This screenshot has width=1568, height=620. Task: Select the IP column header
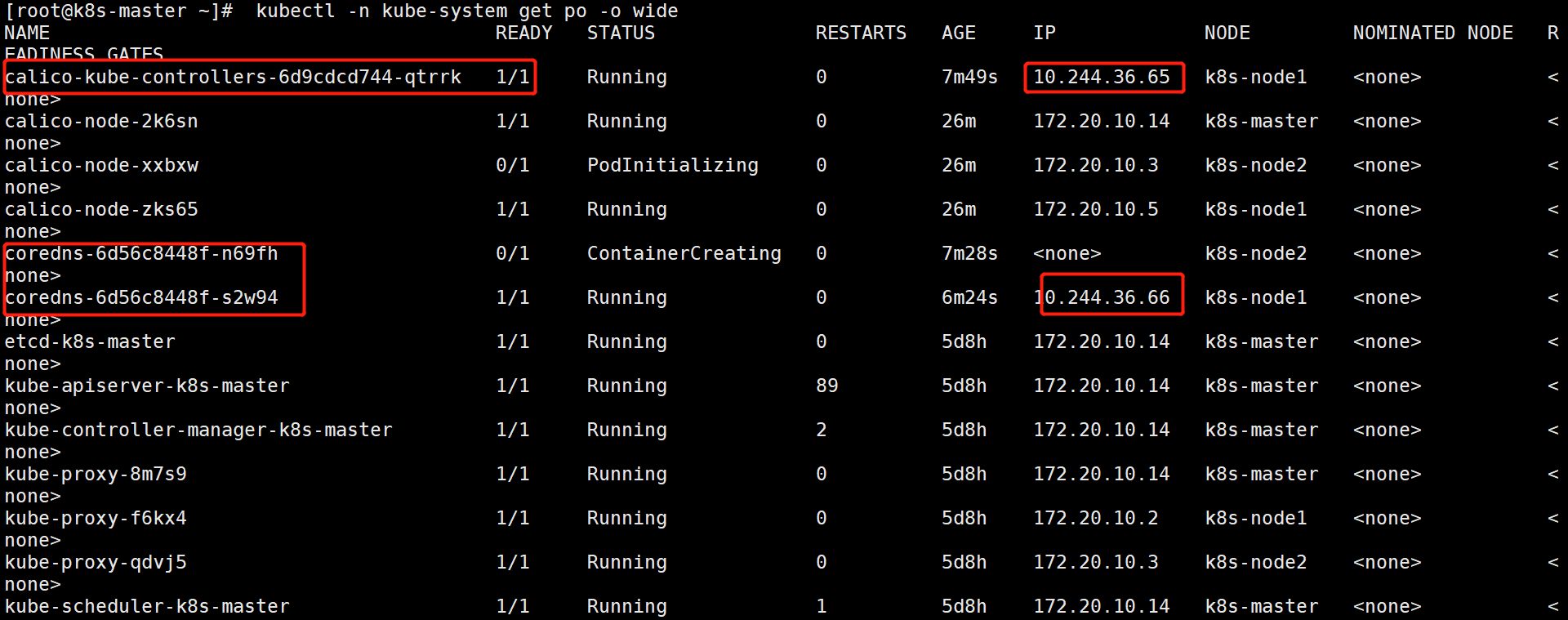(1044, 33)
